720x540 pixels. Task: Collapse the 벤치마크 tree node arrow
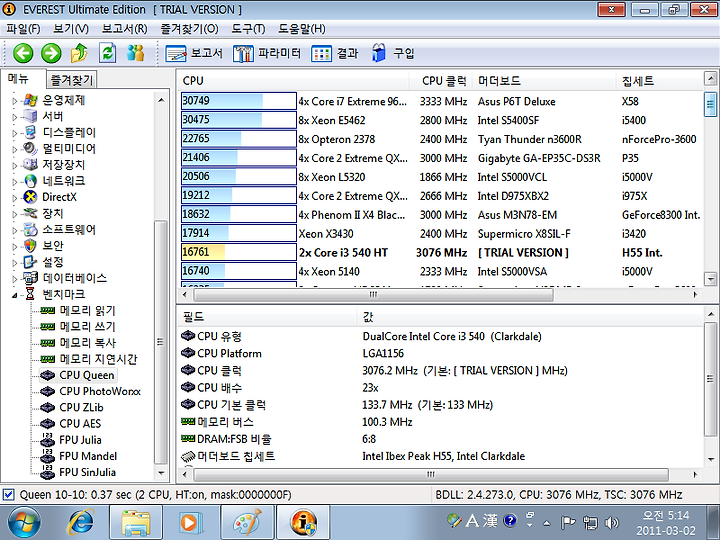[15, 295]
